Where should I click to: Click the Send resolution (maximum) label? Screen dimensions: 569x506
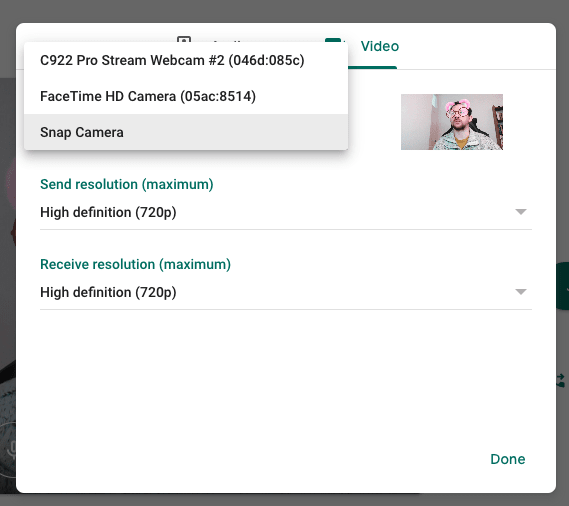127,184
